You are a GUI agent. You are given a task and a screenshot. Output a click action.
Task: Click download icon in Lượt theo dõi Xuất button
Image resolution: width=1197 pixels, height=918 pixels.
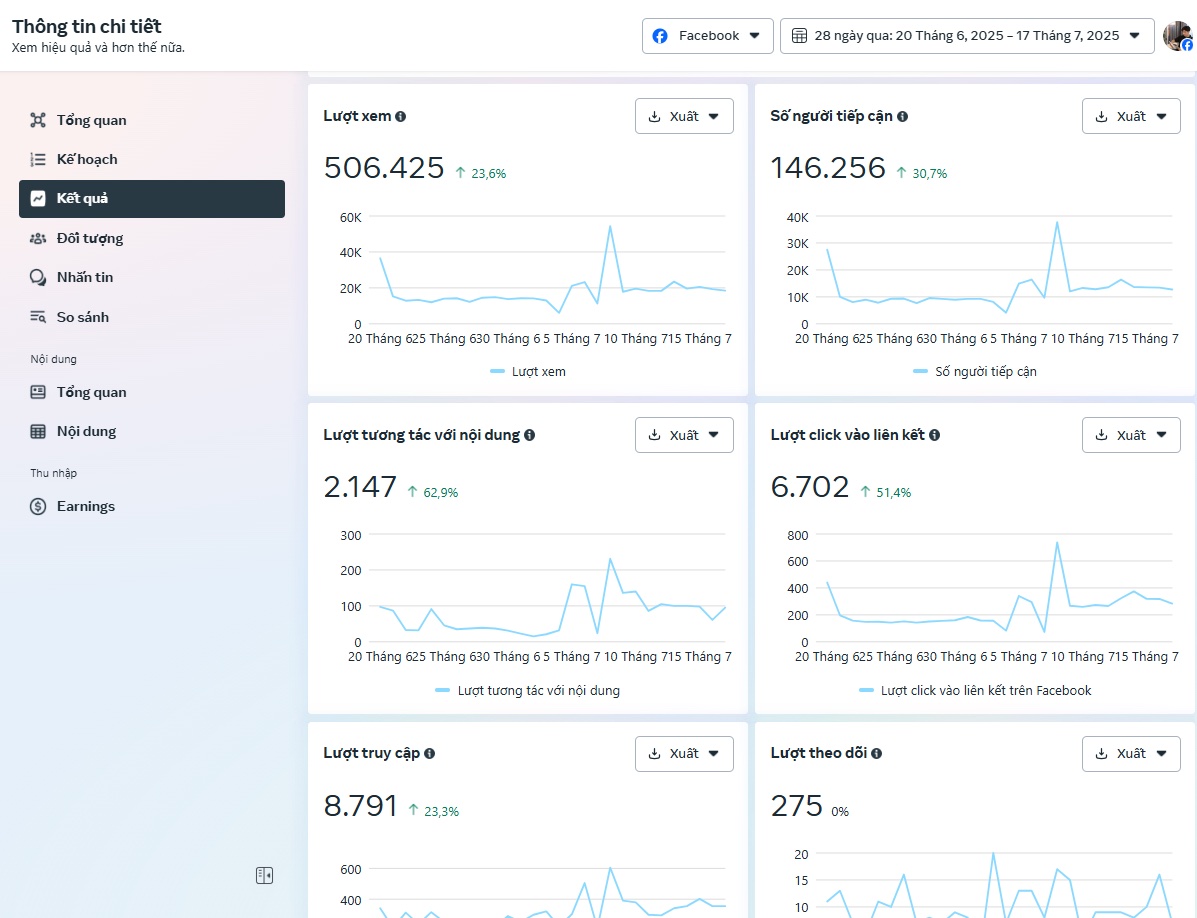click(x=1102, y=754)
